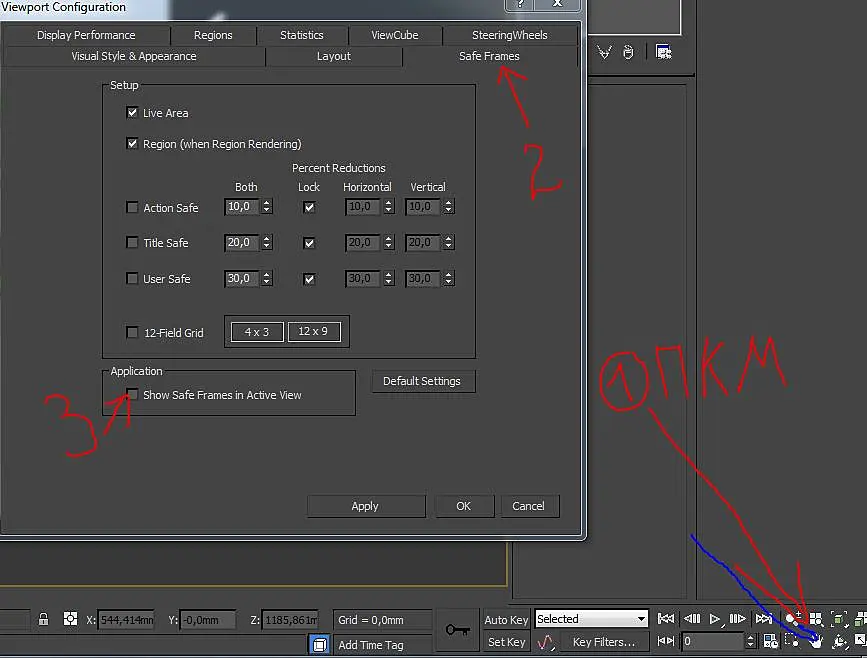
Task: Open default tangent curve icon beside Set Key
Action: click(546, 642)
